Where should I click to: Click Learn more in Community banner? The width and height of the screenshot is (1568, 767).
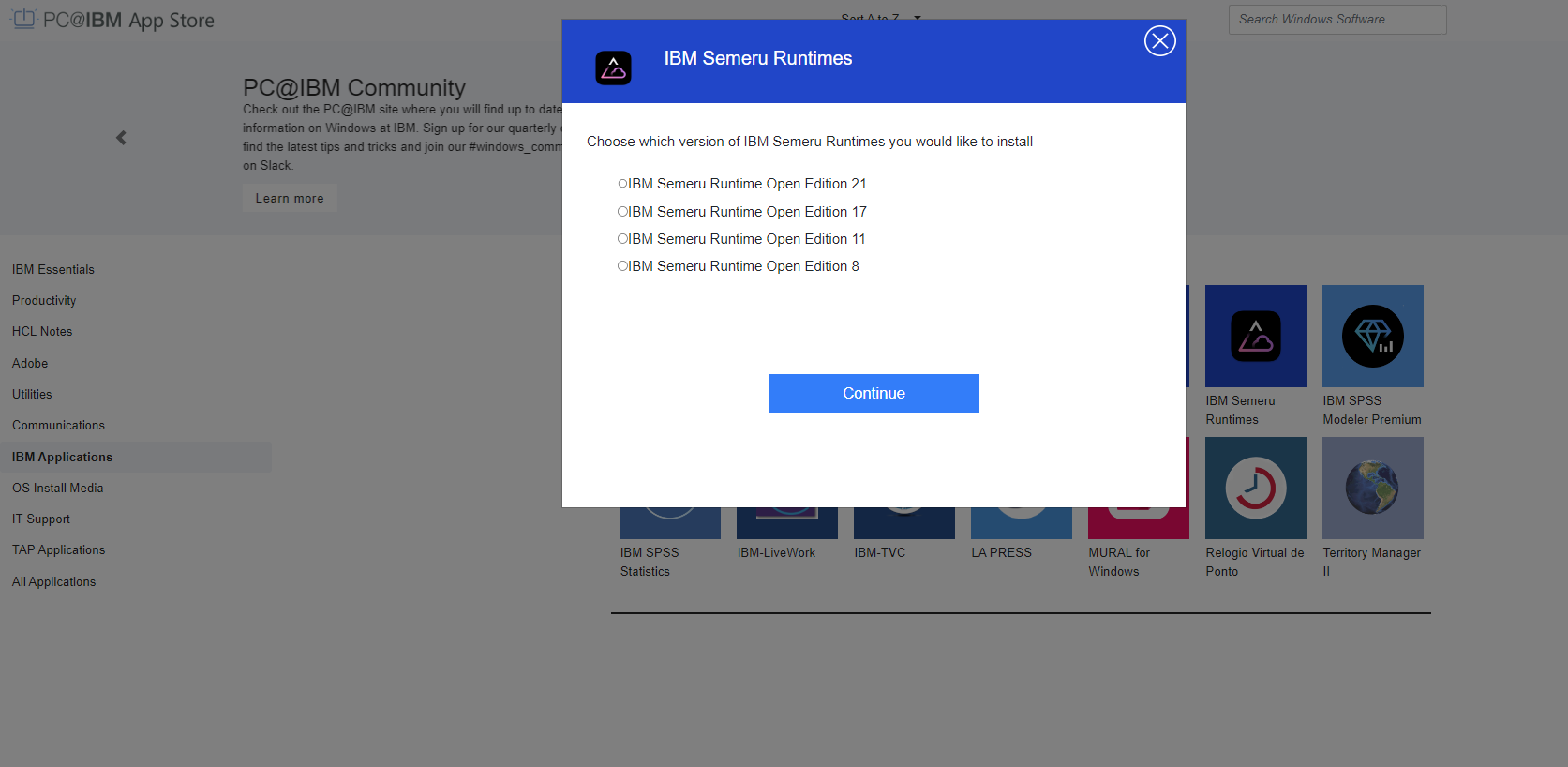tap(290, 198)
